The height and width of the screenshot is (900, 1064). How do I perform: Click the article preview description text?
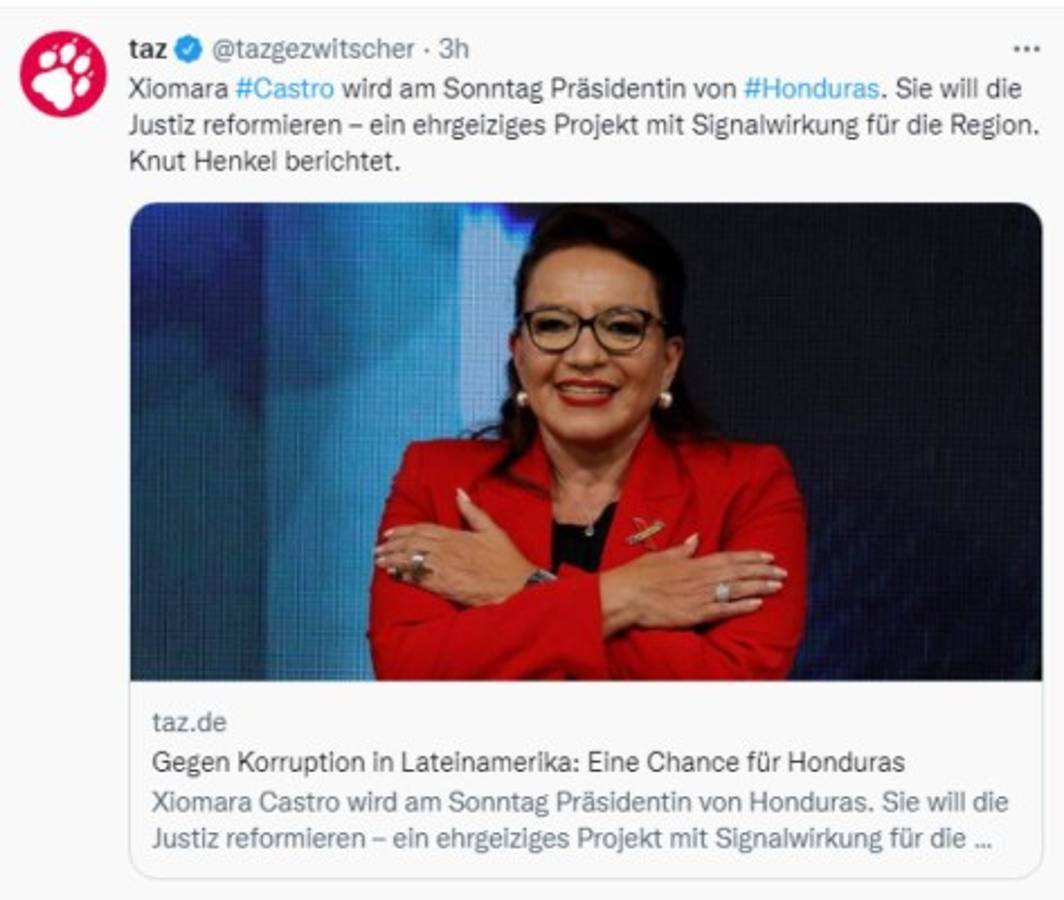point(580,820)
